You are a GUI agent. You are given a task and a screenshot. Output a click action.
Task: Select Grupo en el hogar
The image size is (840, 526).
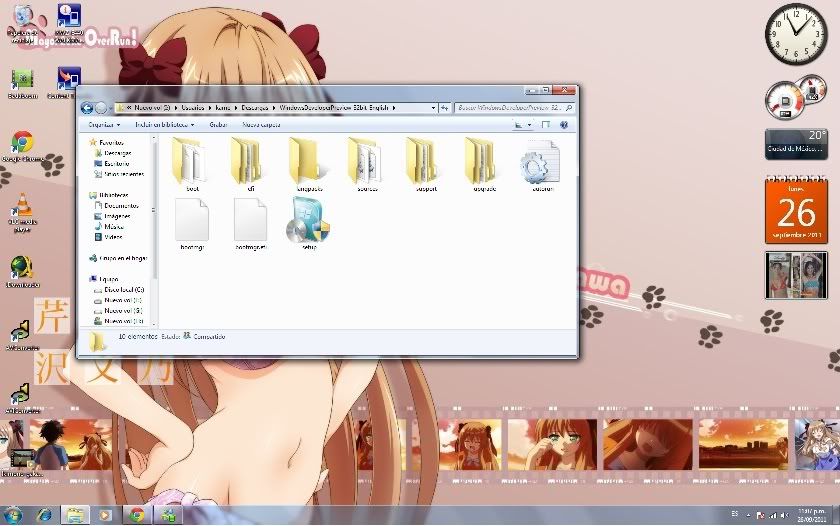pyautogui.click(x=123, y=258)
